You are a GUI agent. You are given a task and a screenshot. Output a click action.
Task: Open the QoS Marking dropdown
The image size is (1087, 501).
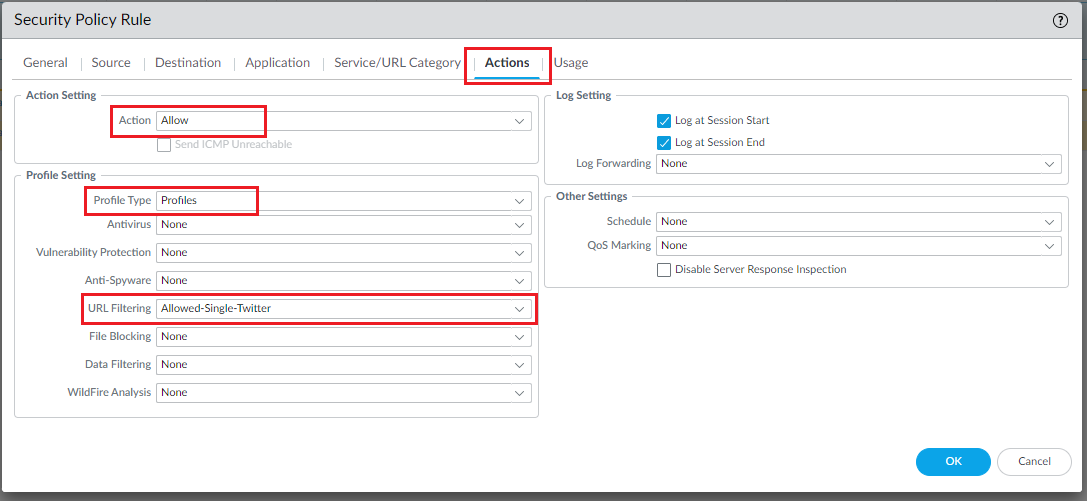[x=858, y=245]
